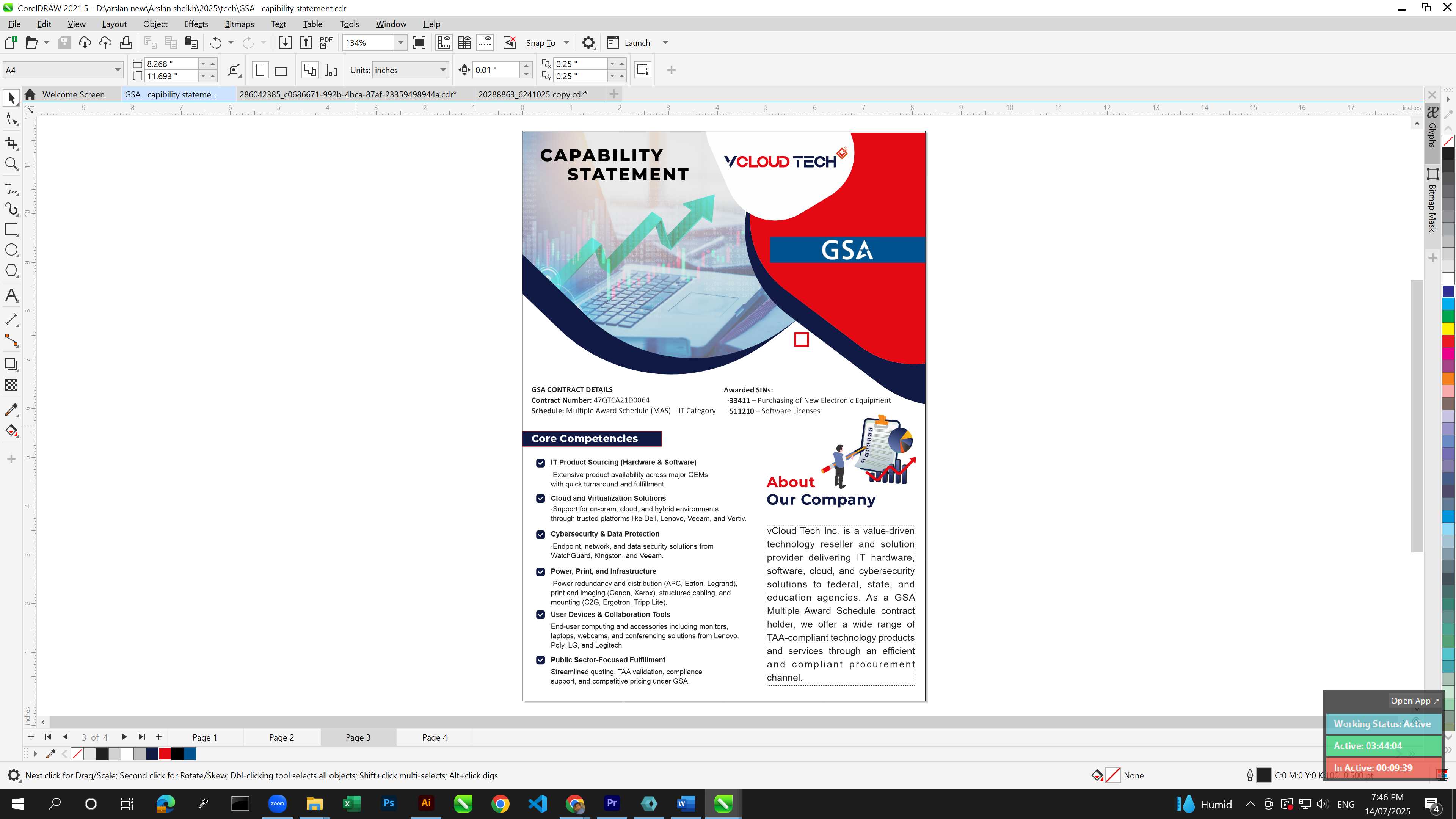Expand the Launch dropdown arrow
The width and height of the screenshot is (1456, 819).
(x=665, y=42)
